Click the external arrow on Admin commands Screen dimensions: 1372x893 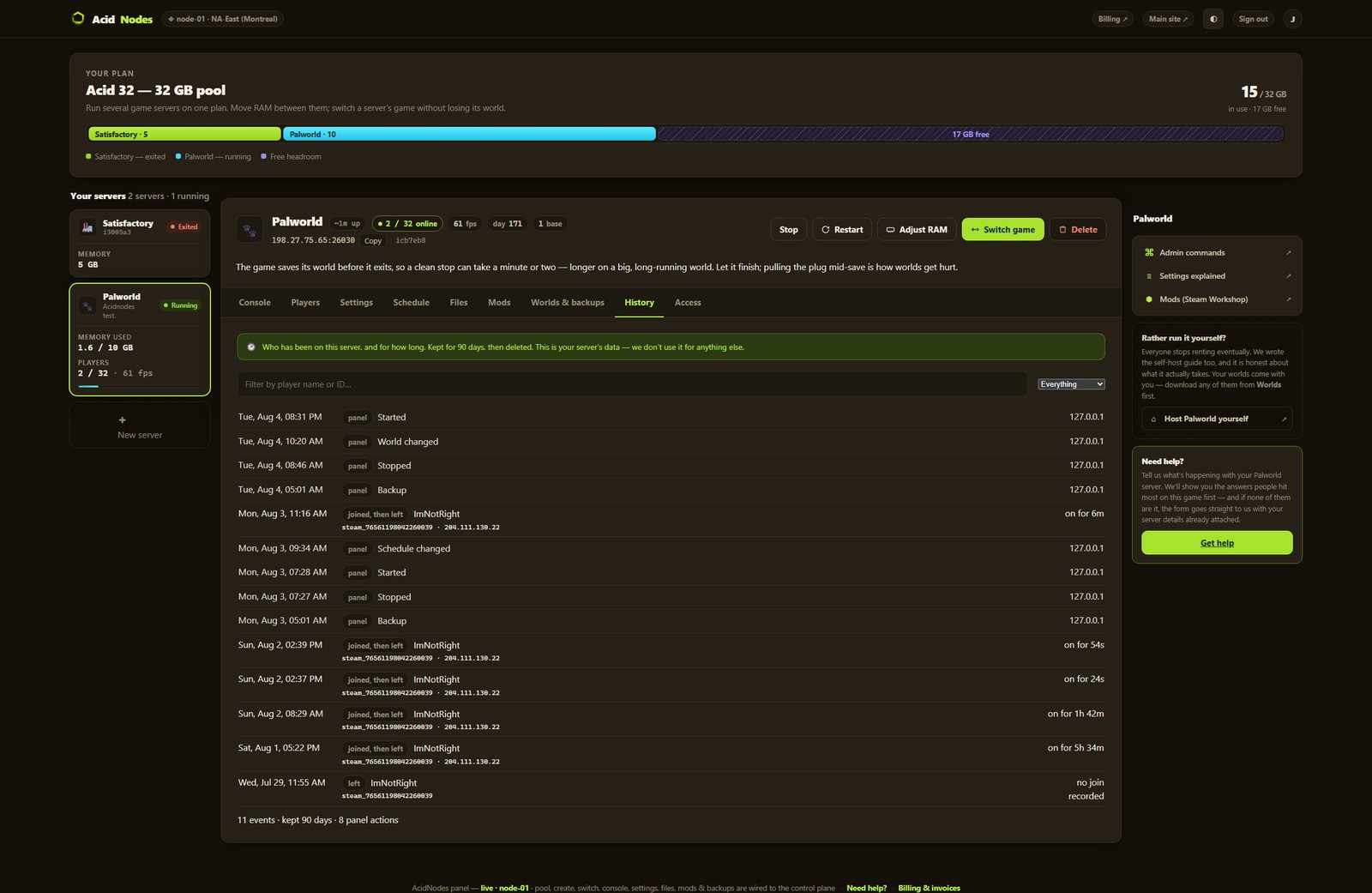point(1288,253)
